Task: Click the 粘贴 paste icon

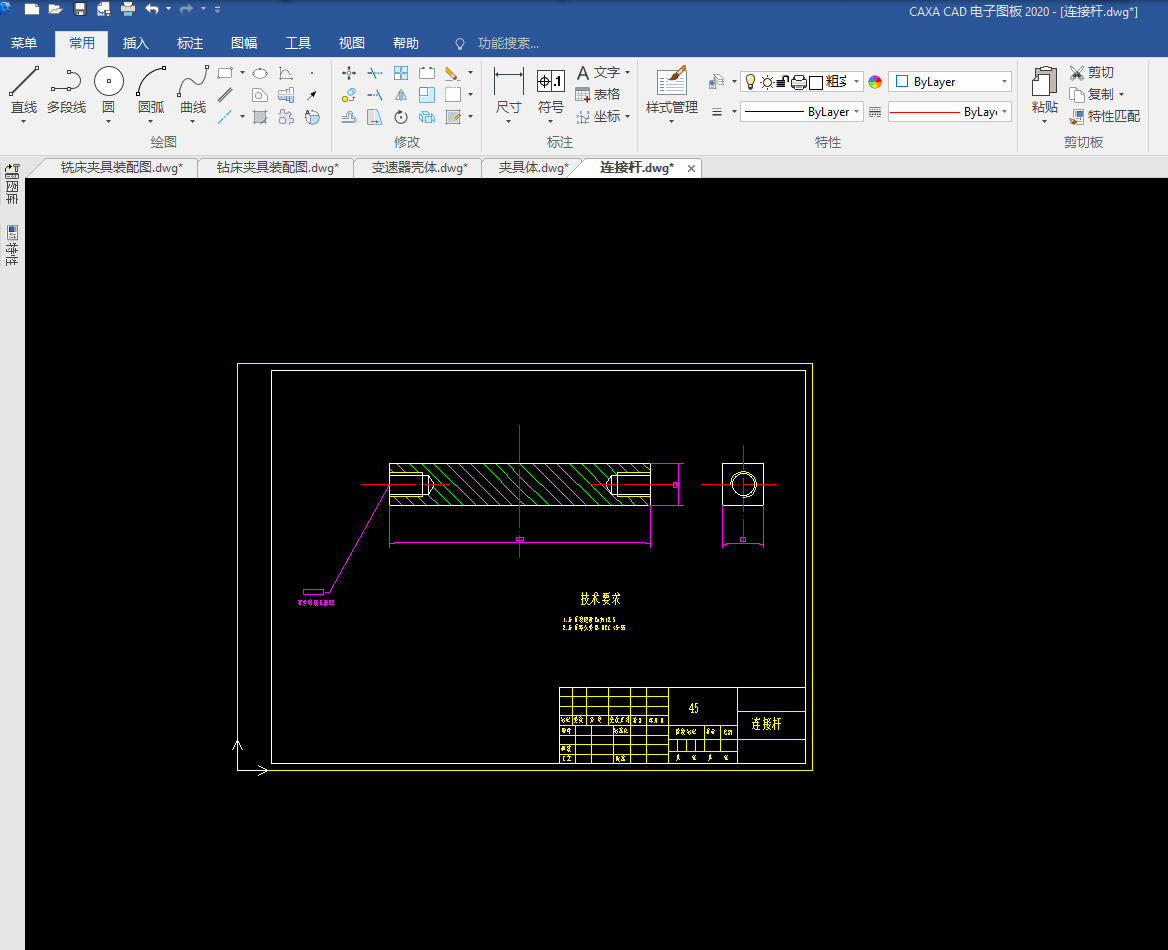Action: click(1044, 89)
